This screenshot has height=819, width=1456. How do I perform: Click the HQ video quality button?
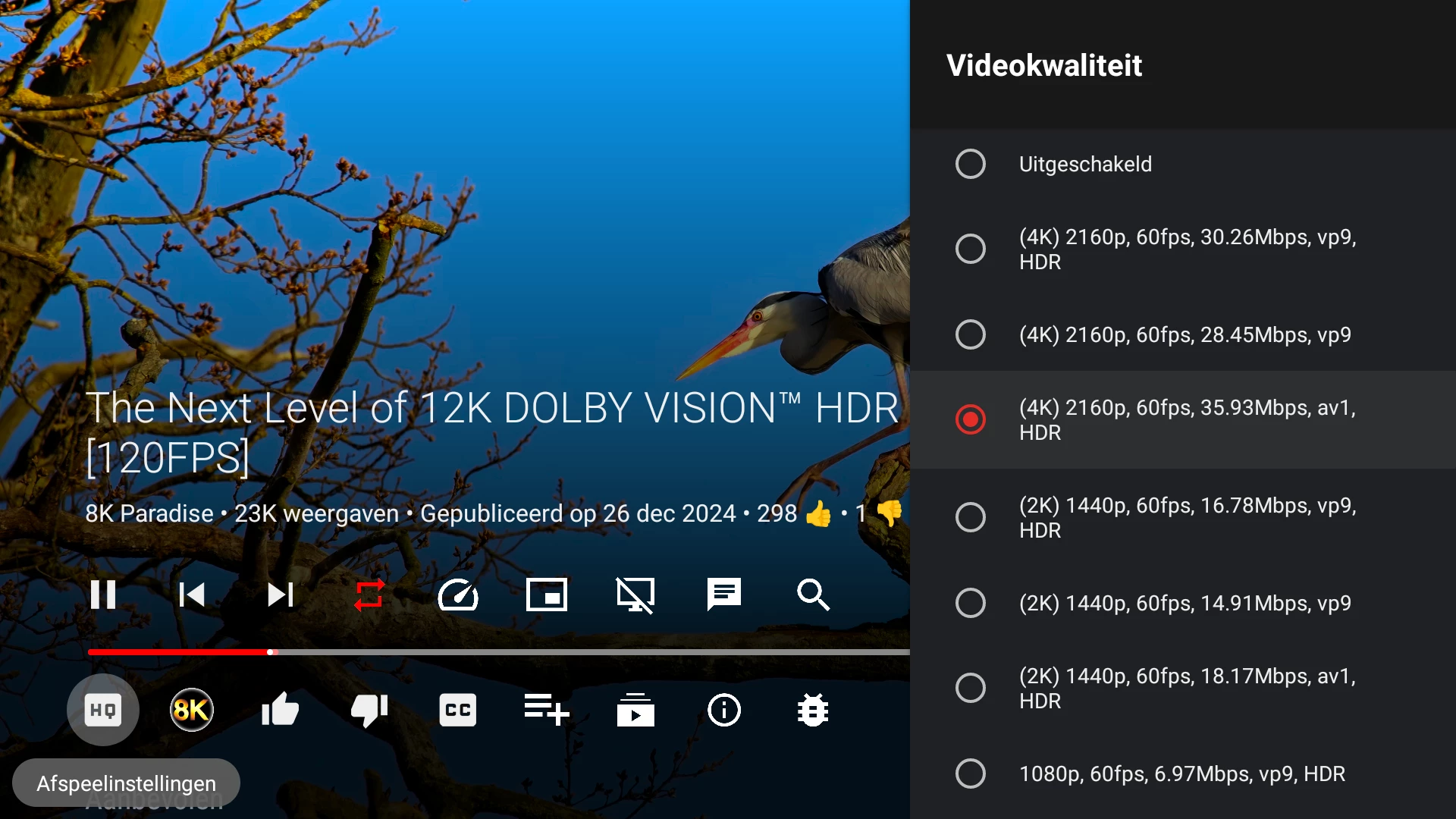click(103, 711)
